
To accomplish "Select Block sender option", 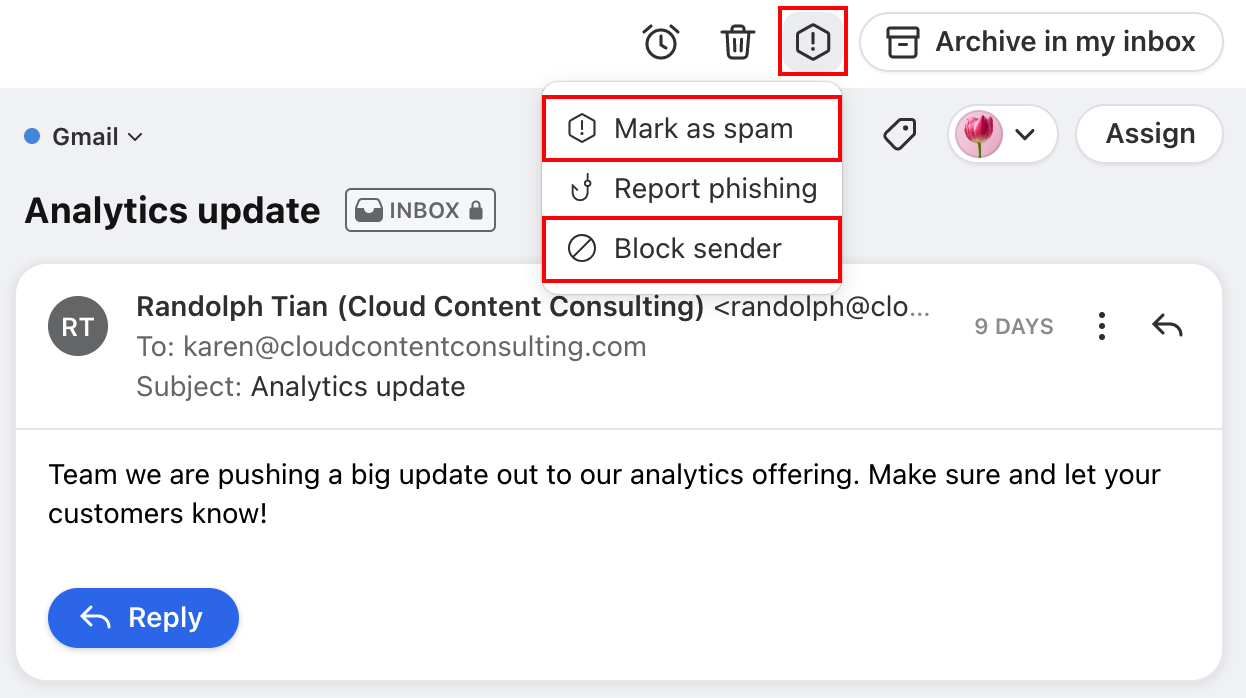I will [691, 249].
